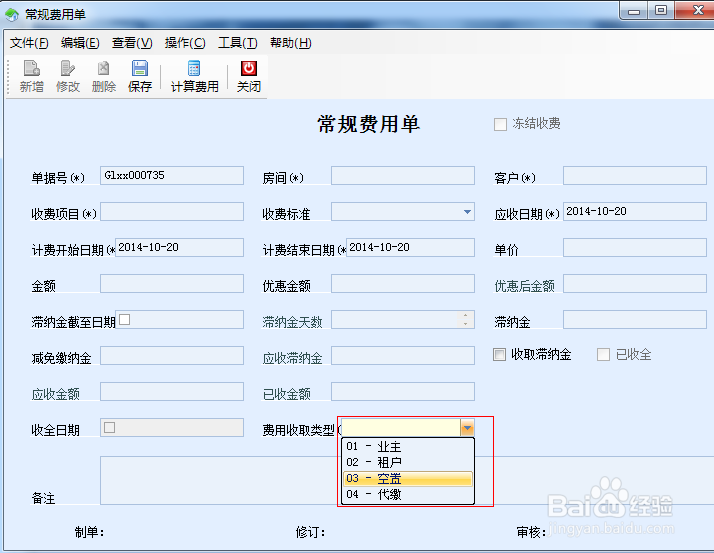Expand the 收费标准 dropdown arrow
The width and height of the screenshot is (714, 553).
click(x=467, y=212)
